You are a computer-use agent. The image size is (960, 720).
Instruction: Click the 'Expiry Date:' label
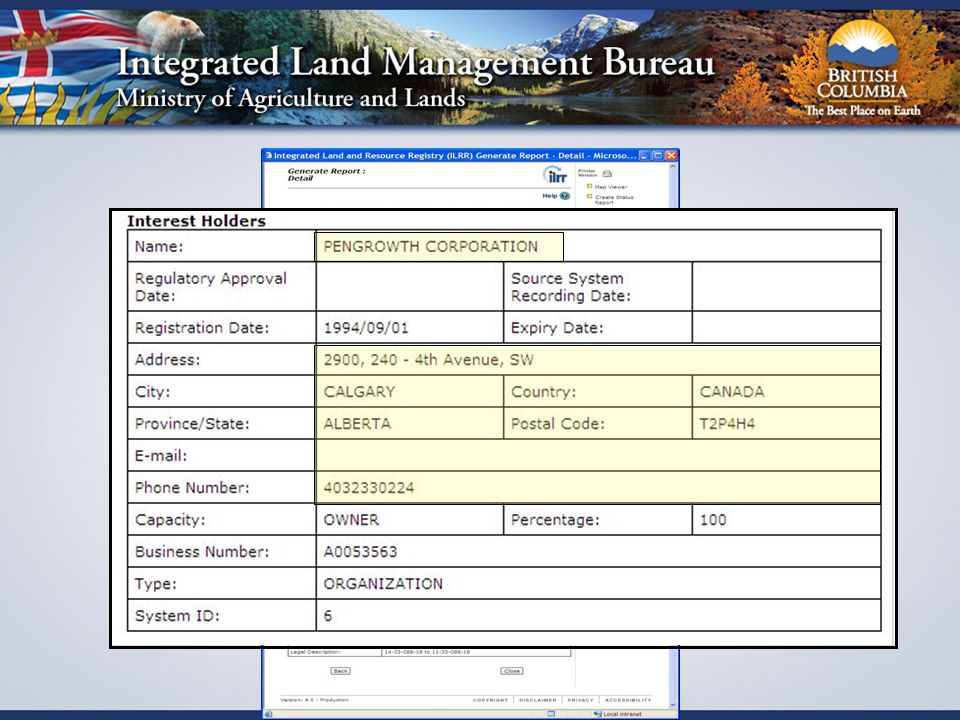pos(557,328)
